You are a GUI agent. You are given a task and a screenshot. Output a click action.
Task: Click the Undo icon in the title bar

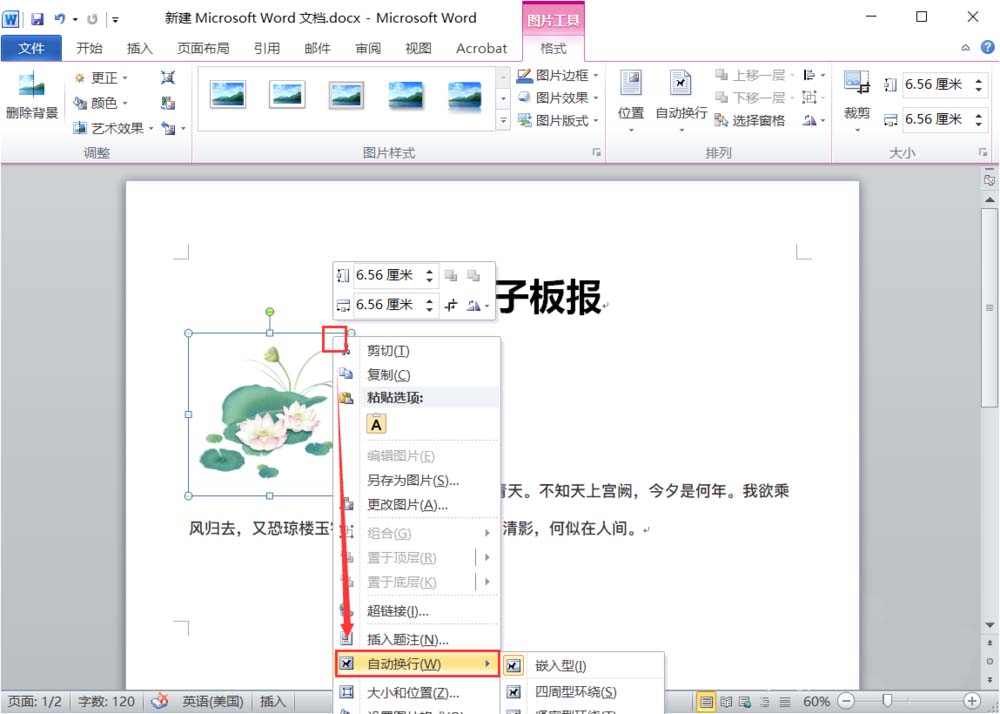click(x=60, y=19)
